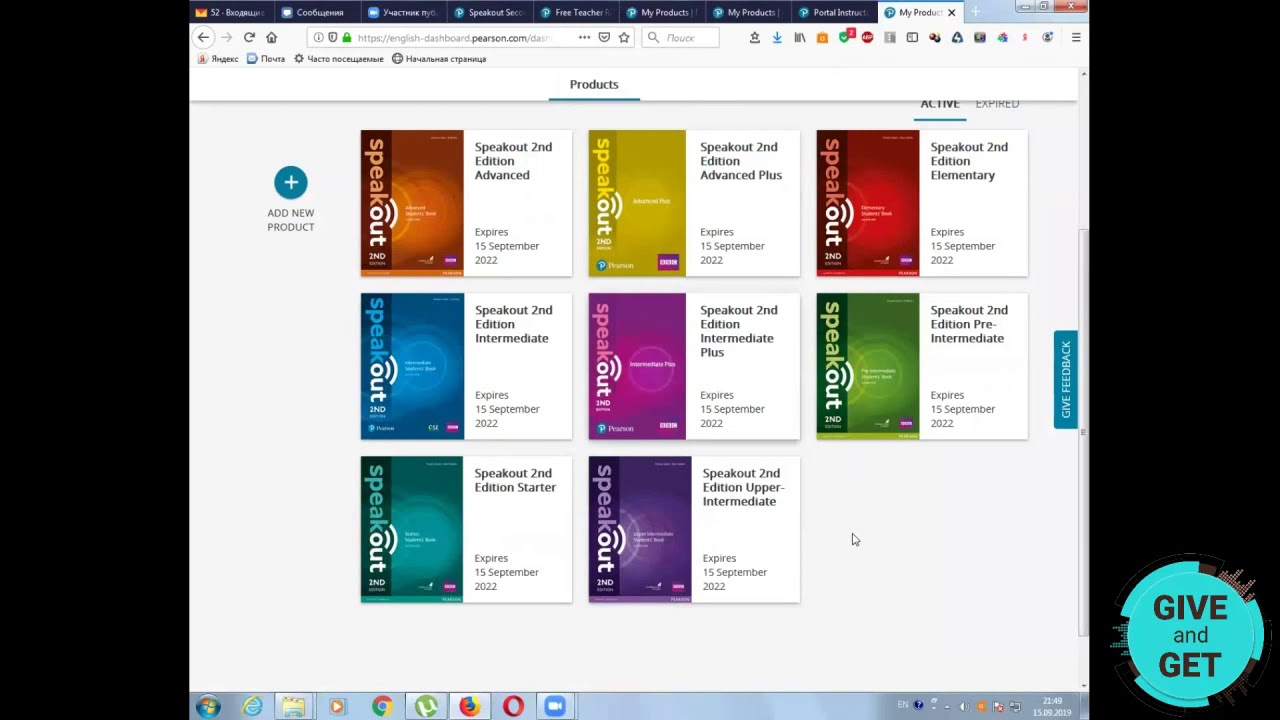The height and width of the screenshot is (720, 1280).
Task: Open Speakout Advanced Plus cover
Action: coord(637,203)
